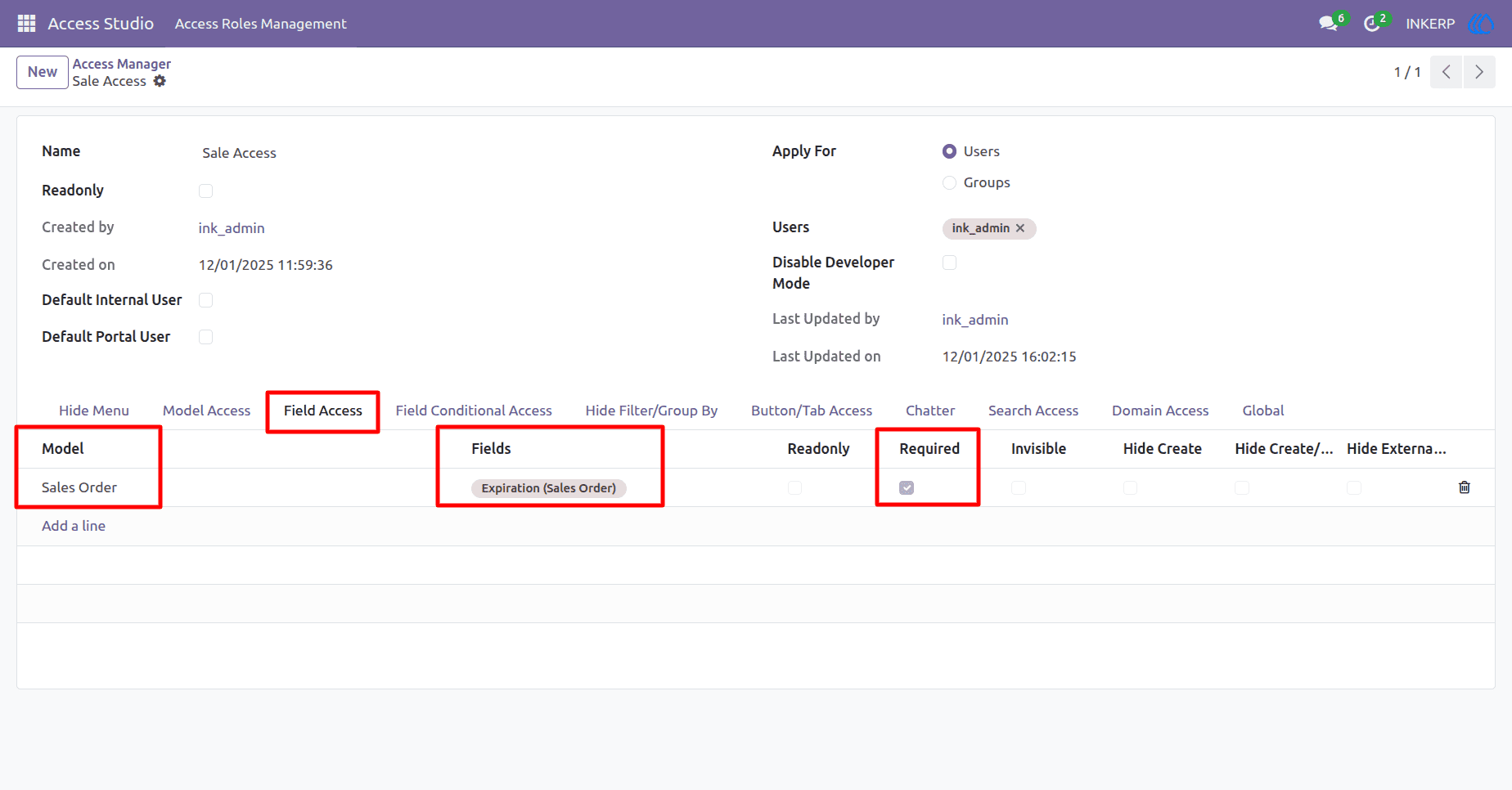Viewport: 1512px width, 790px height.
Task: Uncheck Required for Sales Order line
Action: tap(907, 487)
